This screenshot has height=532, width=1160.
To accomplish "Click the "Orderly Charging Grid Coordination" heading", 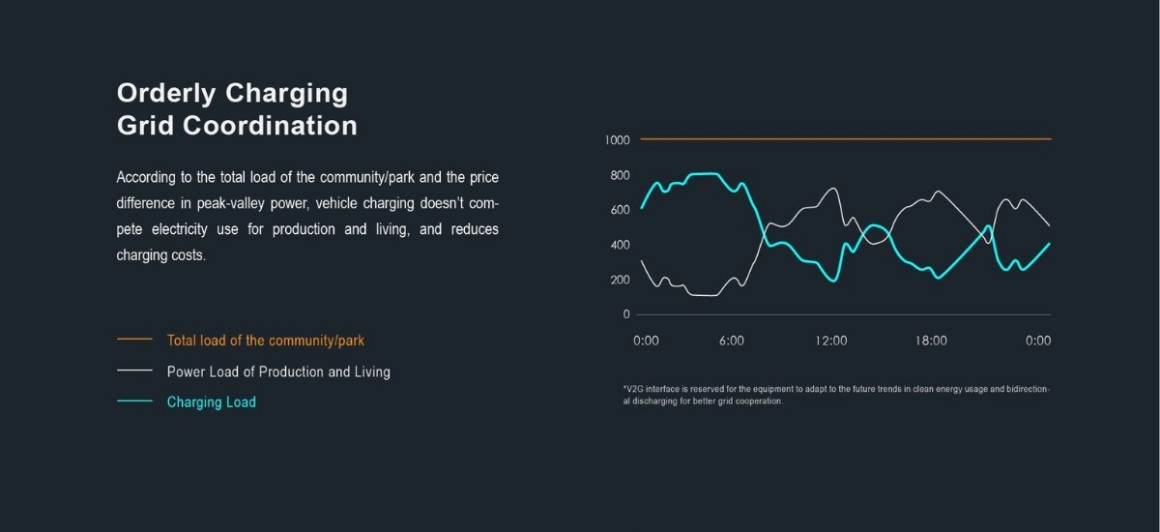I will click(236, 109).
